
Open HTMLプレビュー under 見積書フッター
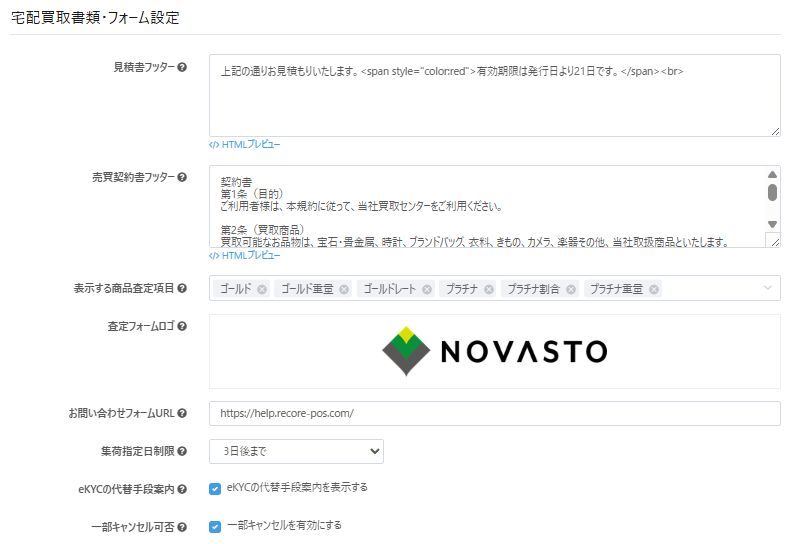point(245,144)
